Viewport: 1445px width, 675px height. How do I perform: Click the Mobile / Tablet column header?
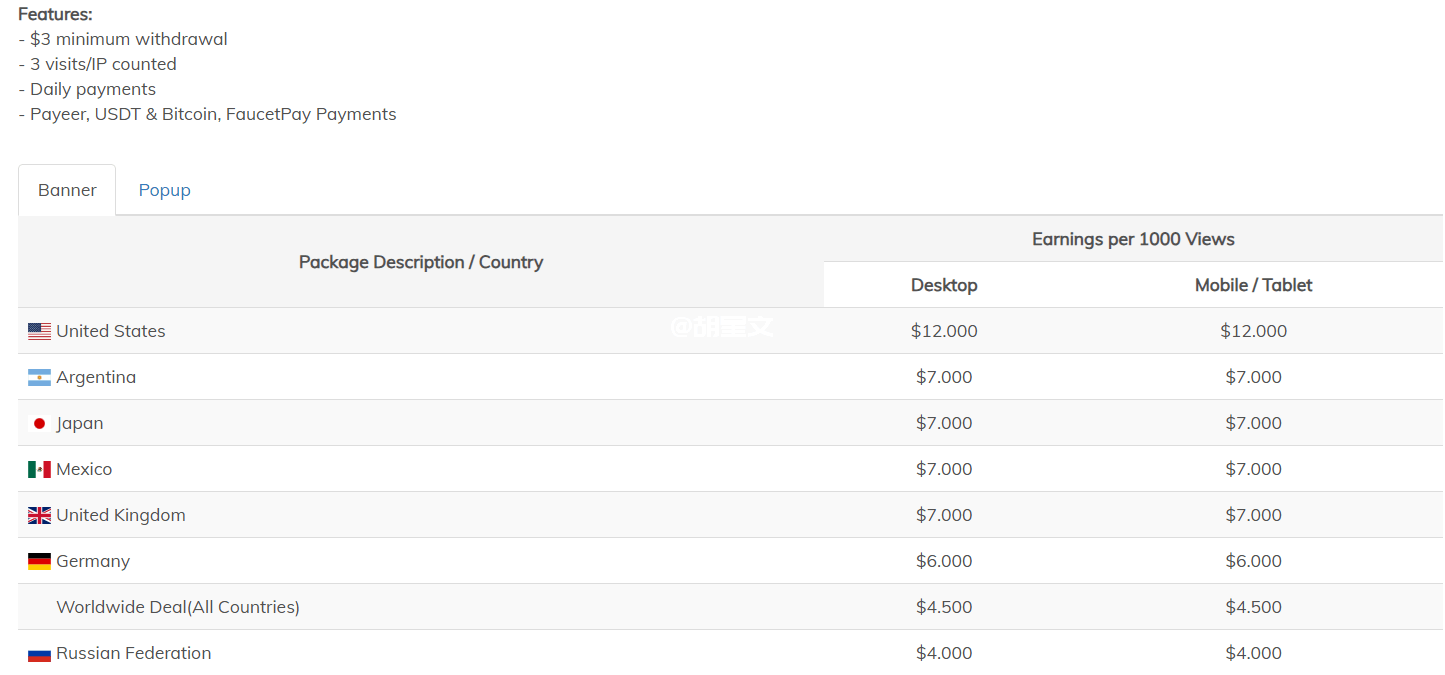click(x=1253, y=285)
